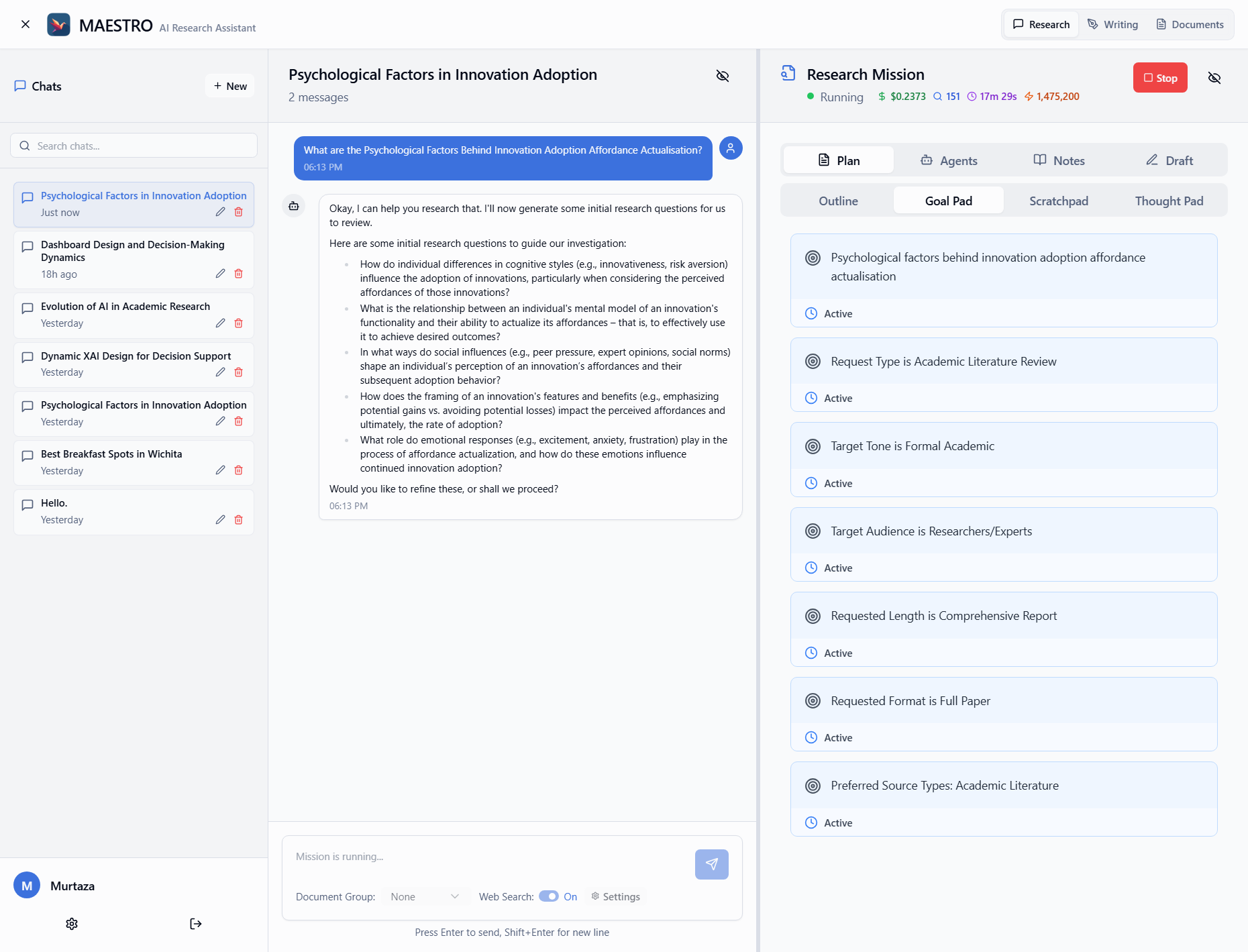Select goal 'Preferred Source Types: Academic Literature'
Screen dimensions: 1248x952
point(1004,799)
